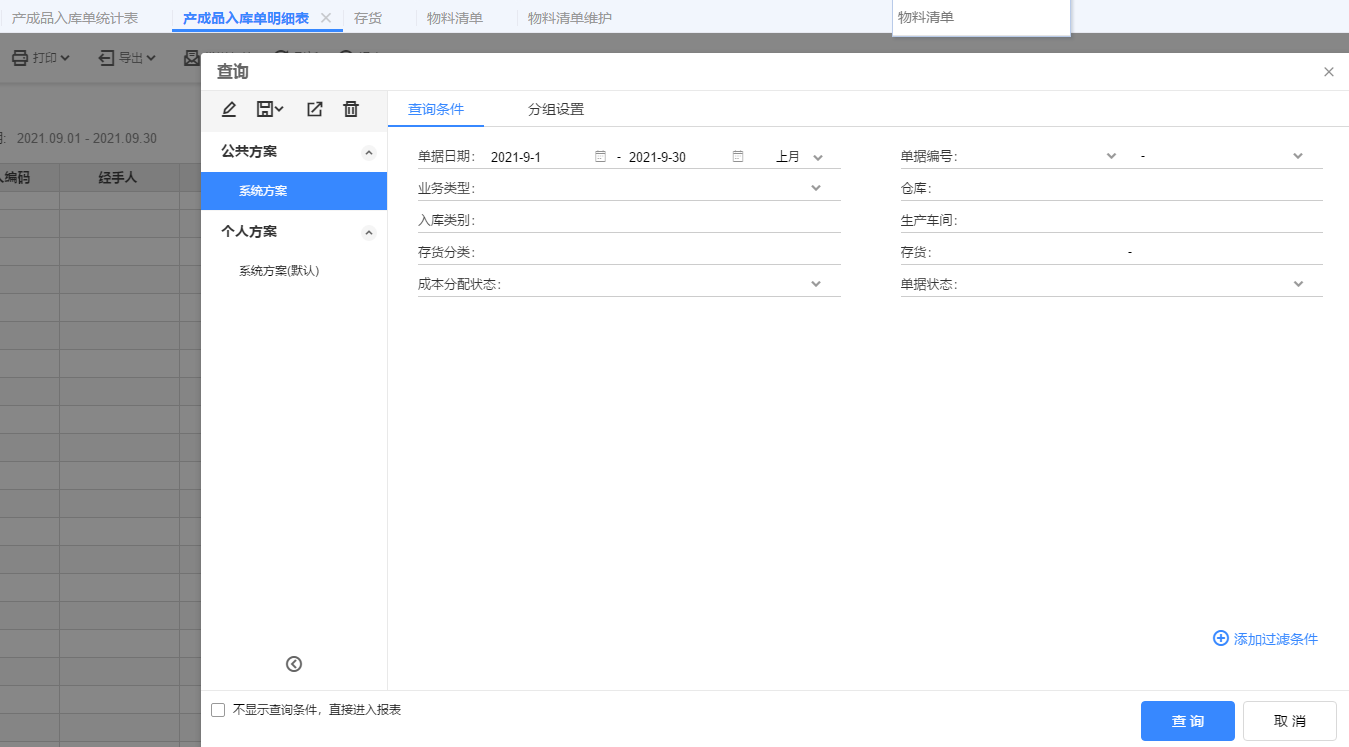This screenshot has width=1349, height=747.
Task: Click the 经手人 column header
Action: coord(118,177)
